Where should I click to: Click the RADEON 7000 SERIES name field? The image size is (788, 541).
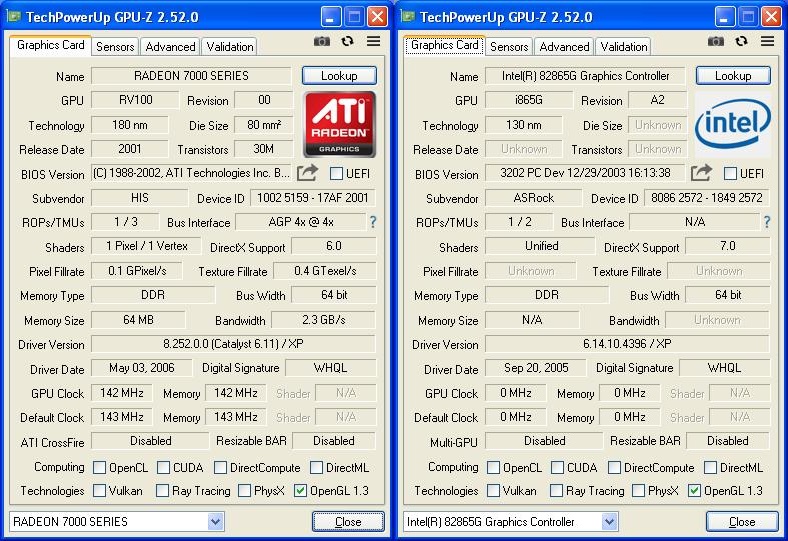coord(191,76)
